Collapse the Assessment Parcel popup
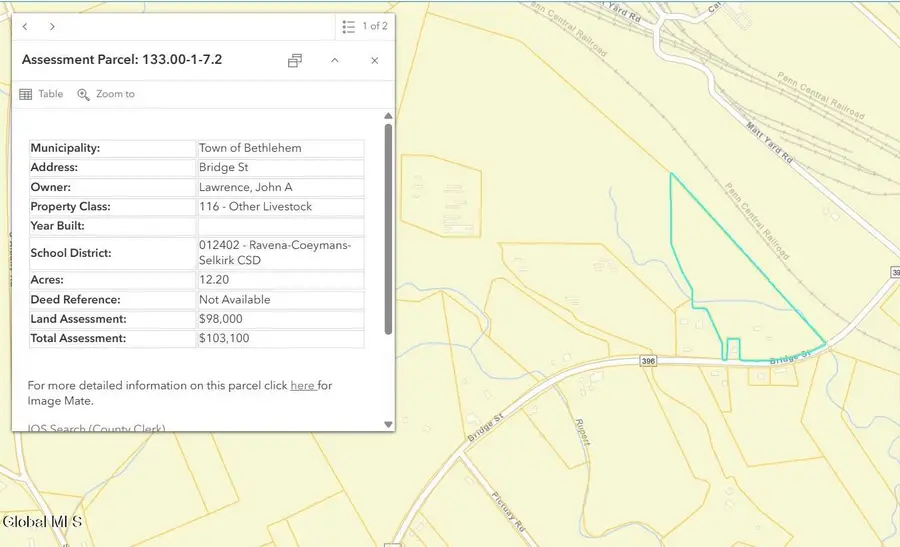Image resolution: width=900 pixels, height=547 pixels. pyautogui.click(x=335, y=60)
